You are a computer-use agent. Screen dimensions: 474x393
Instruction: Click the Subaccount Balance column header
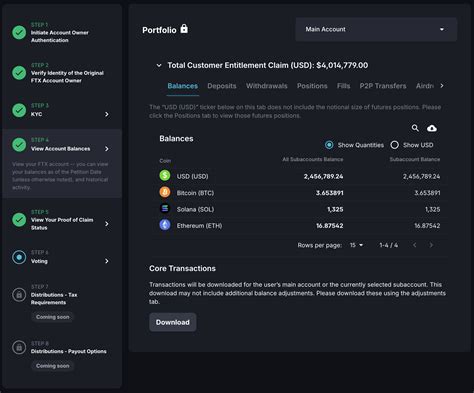pyautogui.click(x=415, y=159)
